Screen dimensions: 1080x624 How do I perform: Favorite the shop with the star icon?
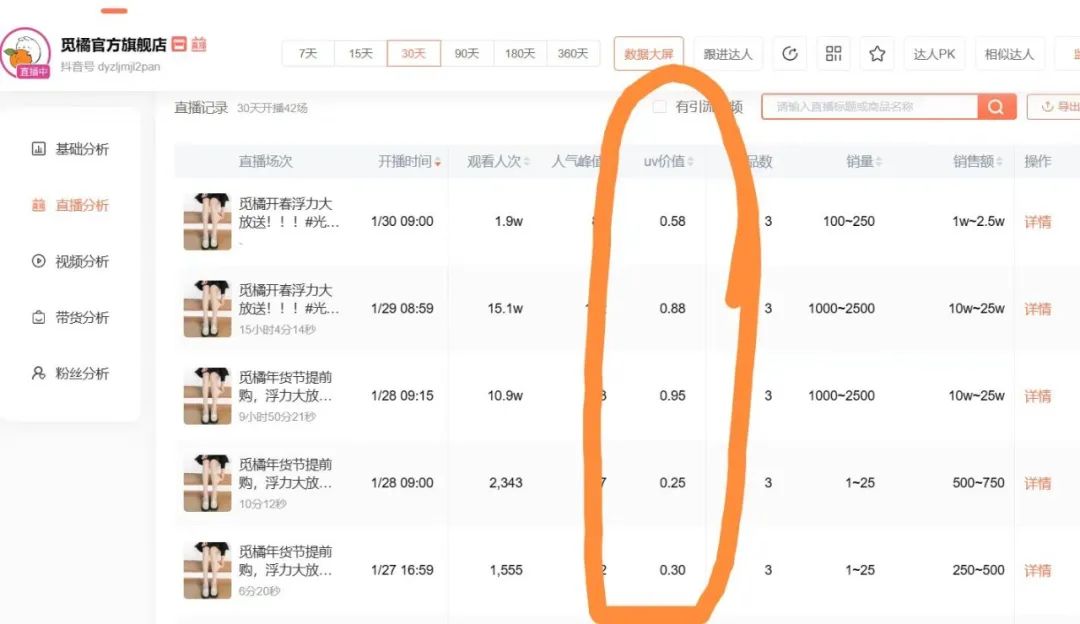pyautogui.click(x=877, y=54)
